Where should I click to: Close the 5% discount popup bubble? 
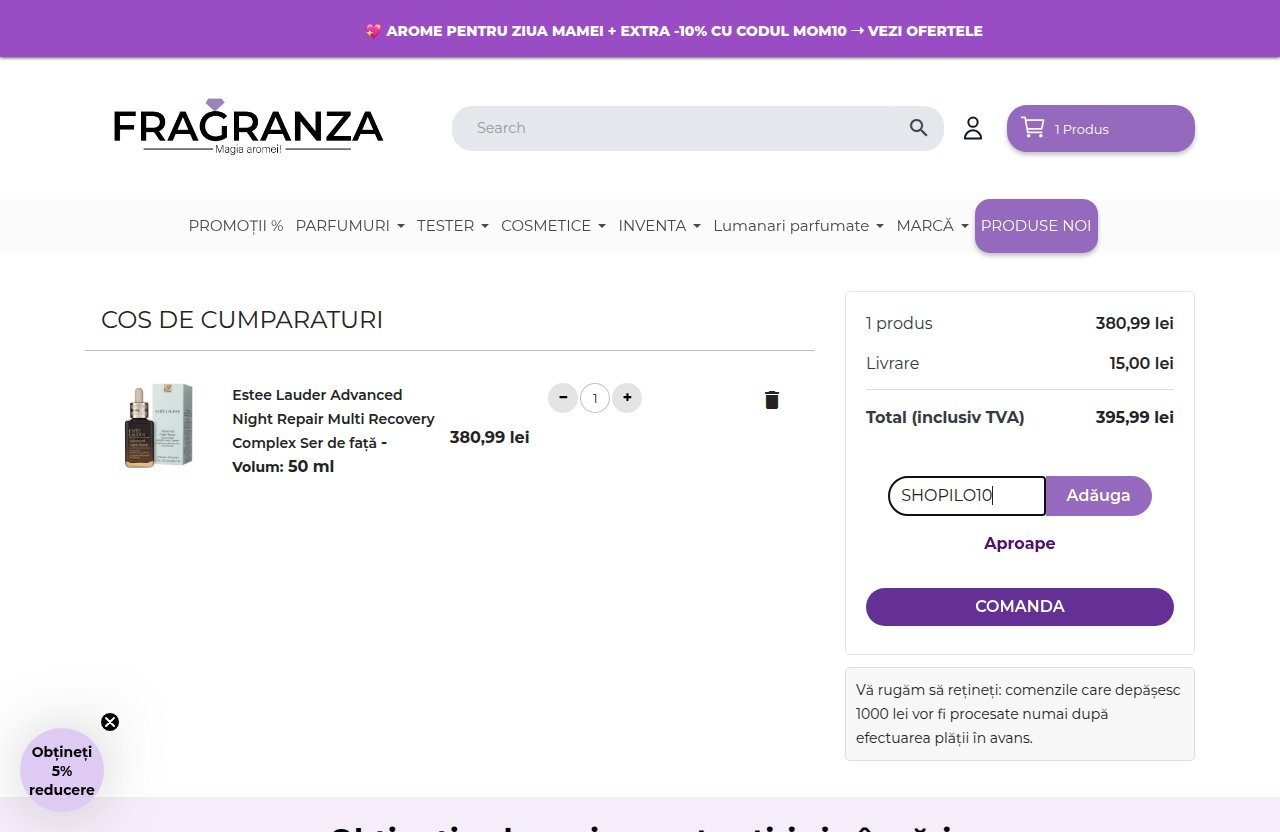click(x=110, y=722)
